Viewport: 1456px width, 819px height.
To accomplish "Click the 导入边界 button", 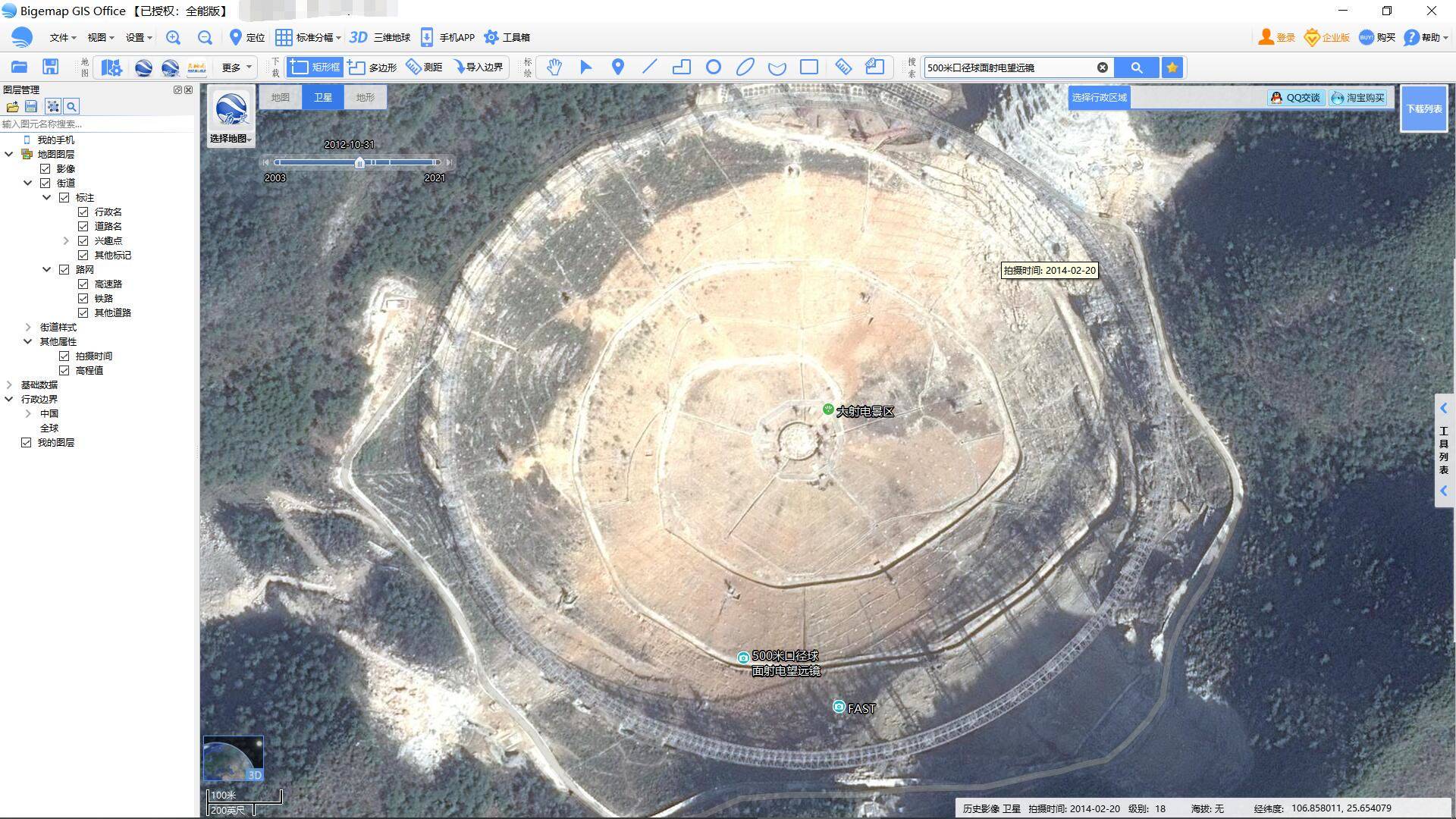I will click(479, 67).
